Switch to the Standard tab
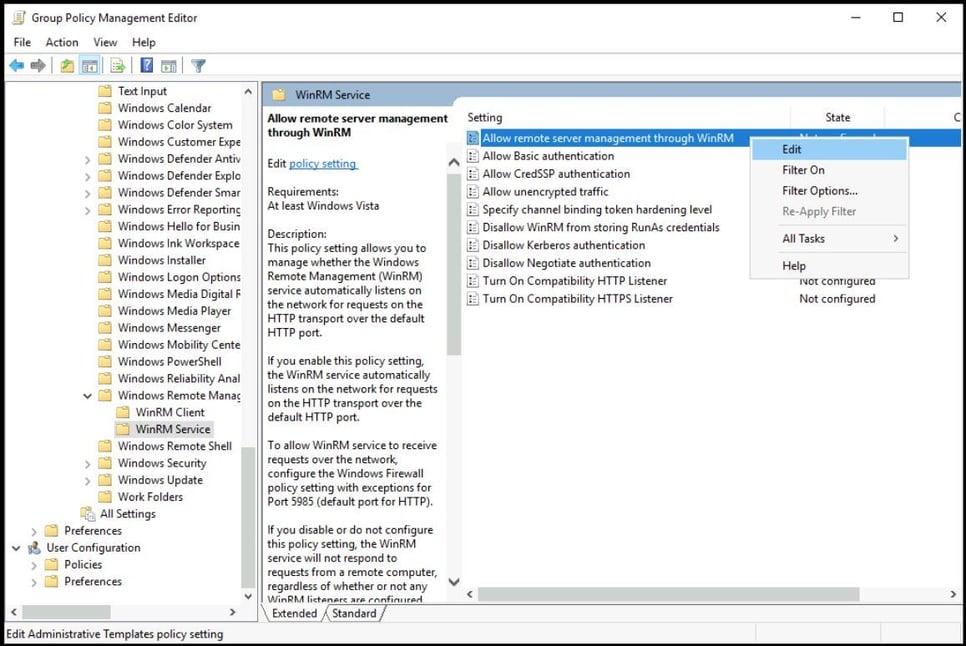Screen dimensions: 966x646 [355, 613]
